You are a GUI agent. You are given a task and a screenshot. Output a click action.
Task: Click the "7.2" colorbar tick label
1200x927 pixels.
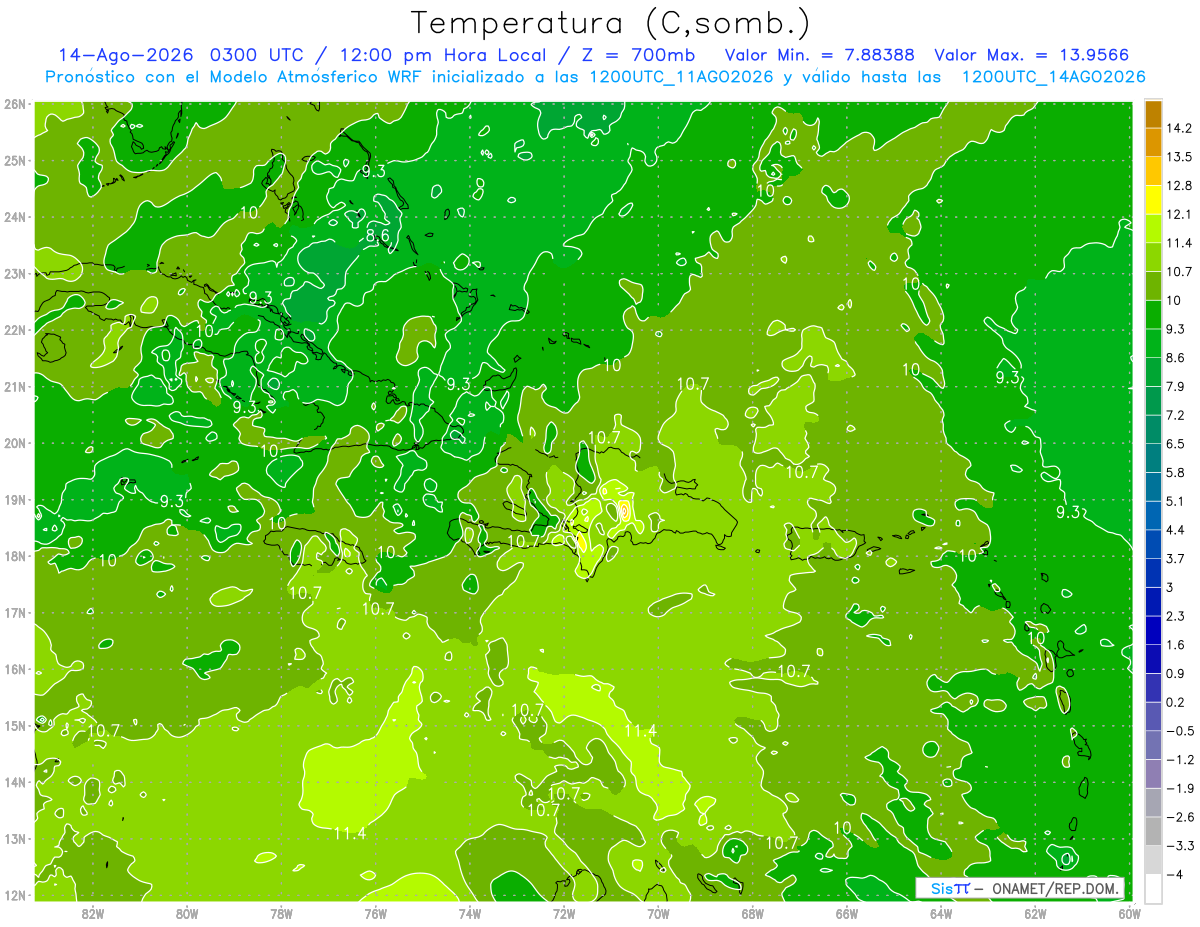[x=1176, y=415]
